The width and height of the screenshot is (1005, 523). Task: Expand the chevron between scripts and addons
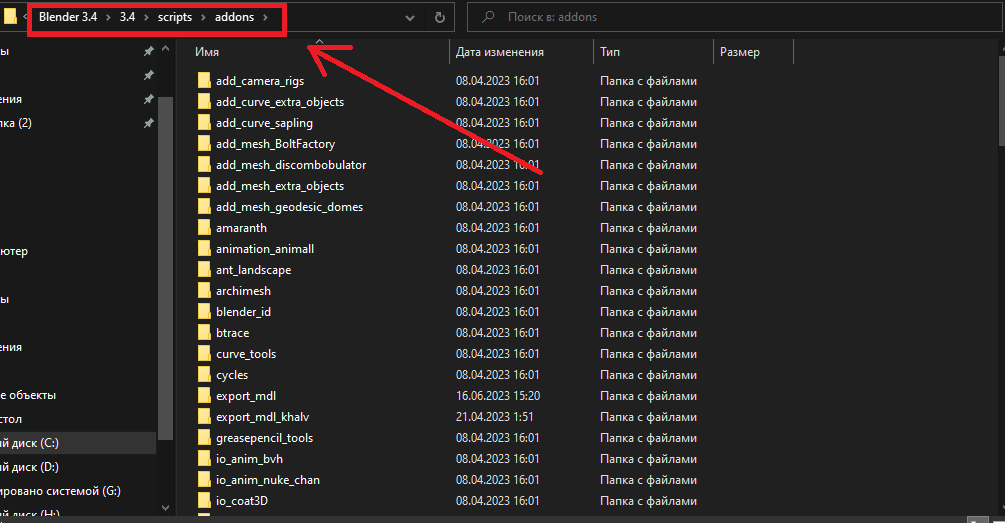coord(203,17)
